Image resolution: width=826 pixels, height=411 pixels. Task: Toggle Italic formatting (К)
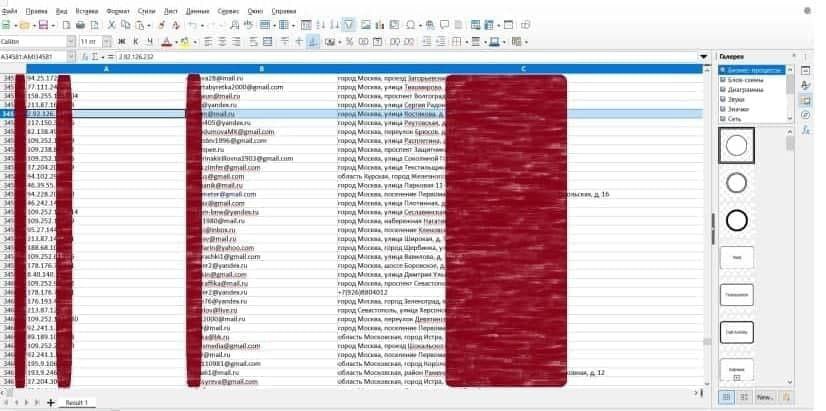[x=135, y=42]
